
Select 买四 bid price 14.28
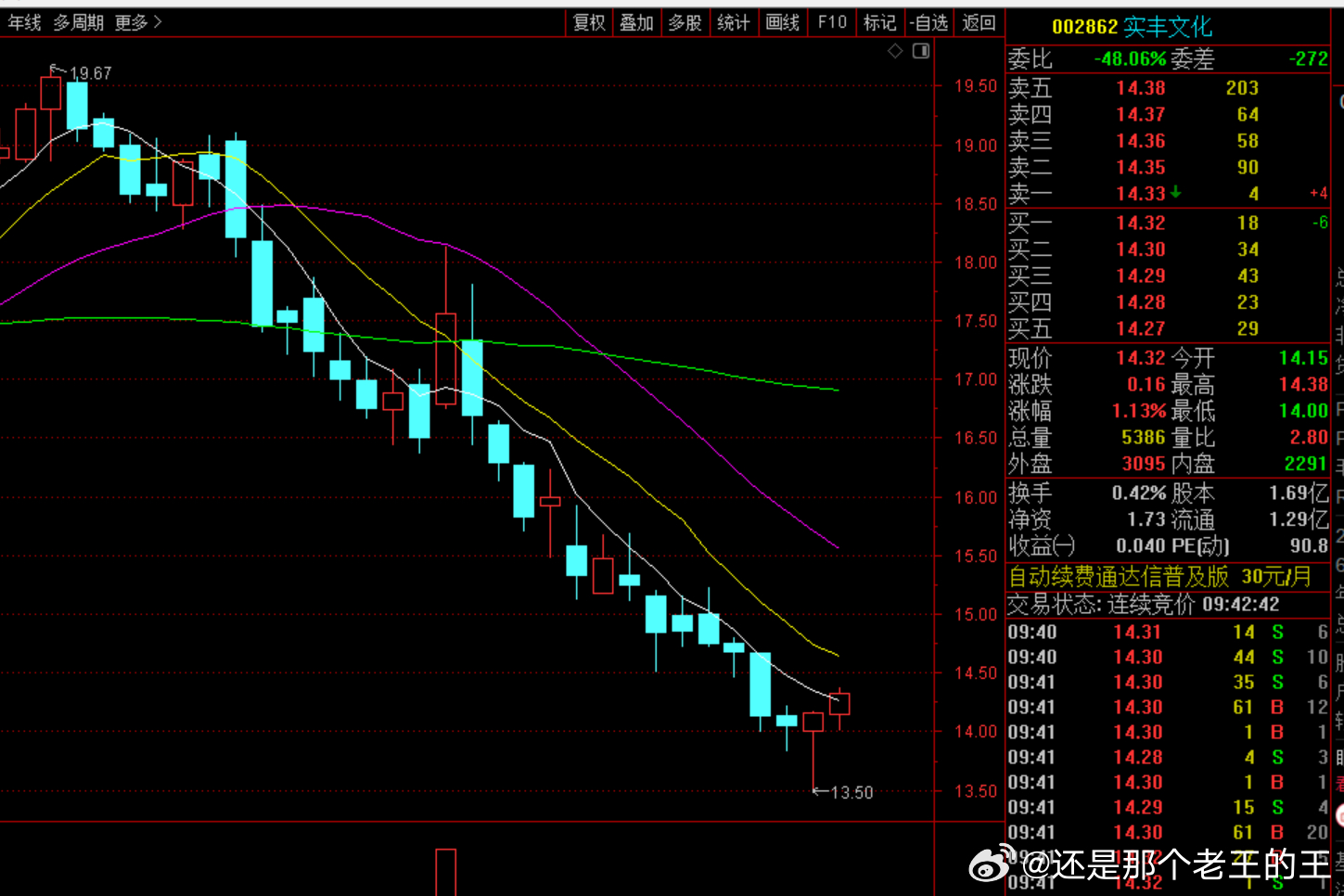coord(1141,302)
